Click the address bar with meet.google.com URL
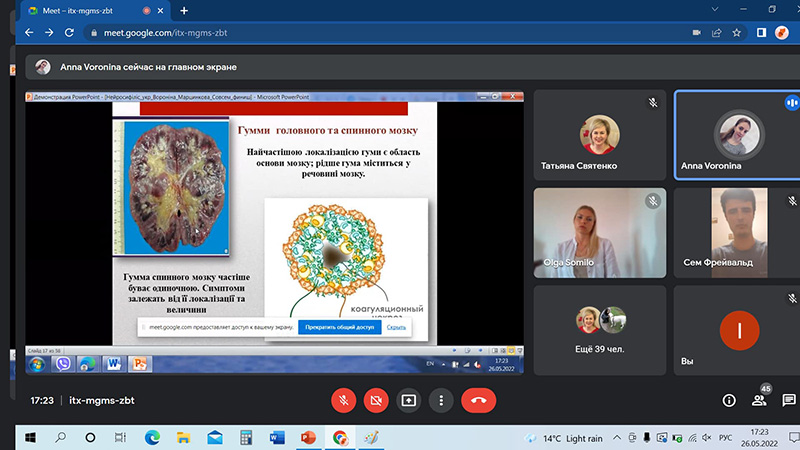The width and height of the screenshot is (800, 450). (380, 32)
